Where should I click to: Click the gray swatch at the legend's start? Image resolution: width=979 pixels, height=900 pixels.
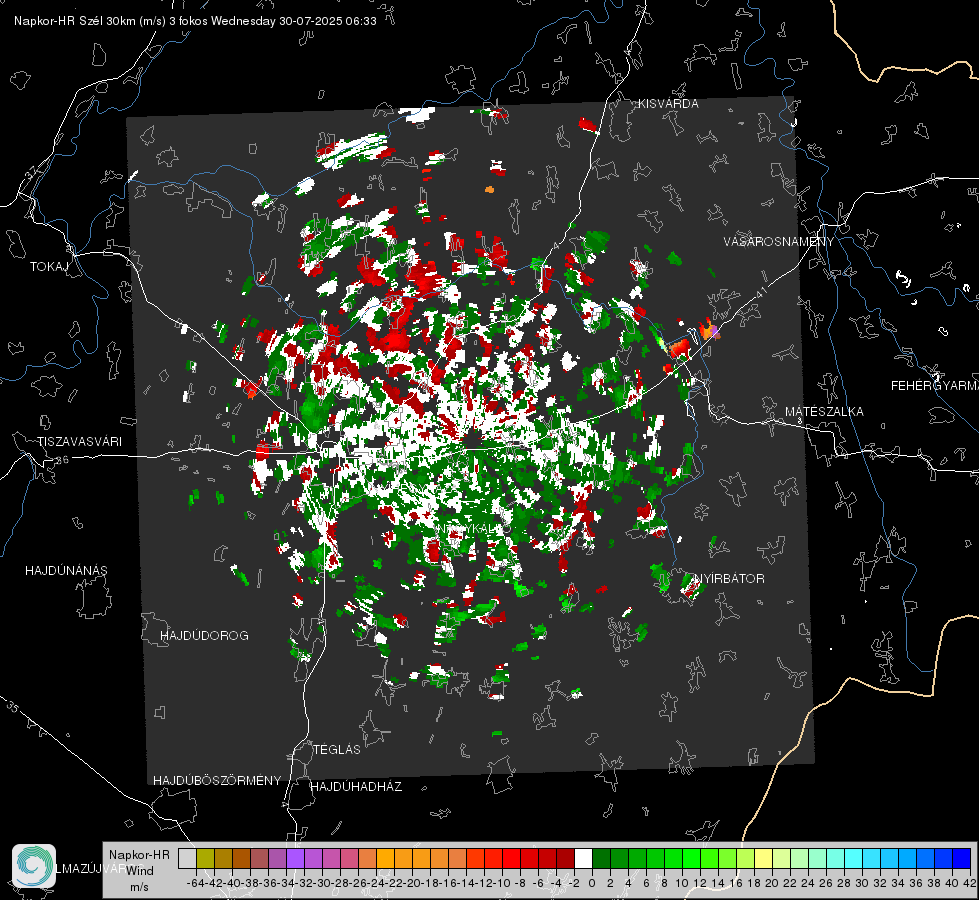click(187, 858)
